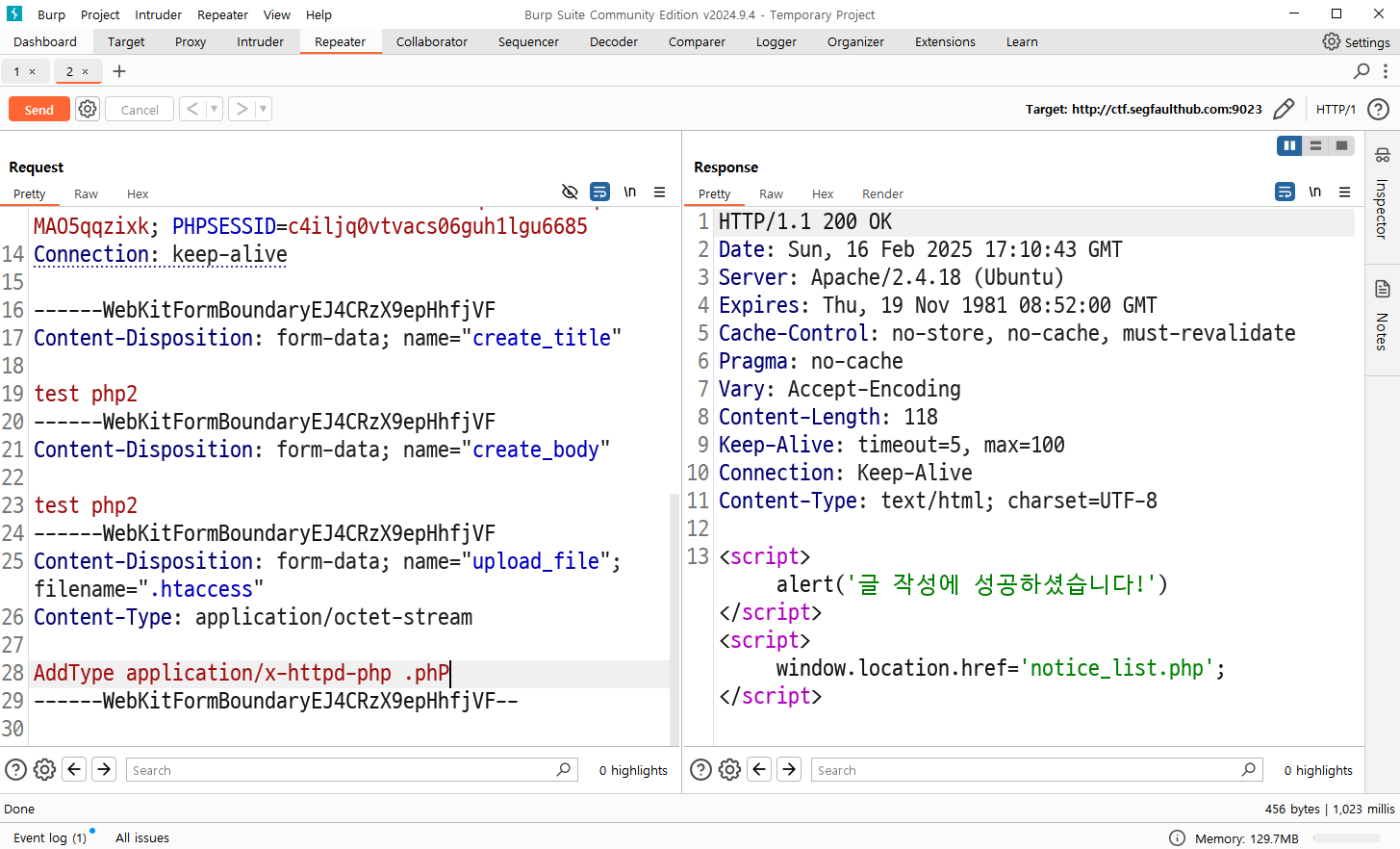This screenshot has height=849, width=1400.
Task: Click the Request editor vertical scrollbar
Action: [x=675, y=618]
